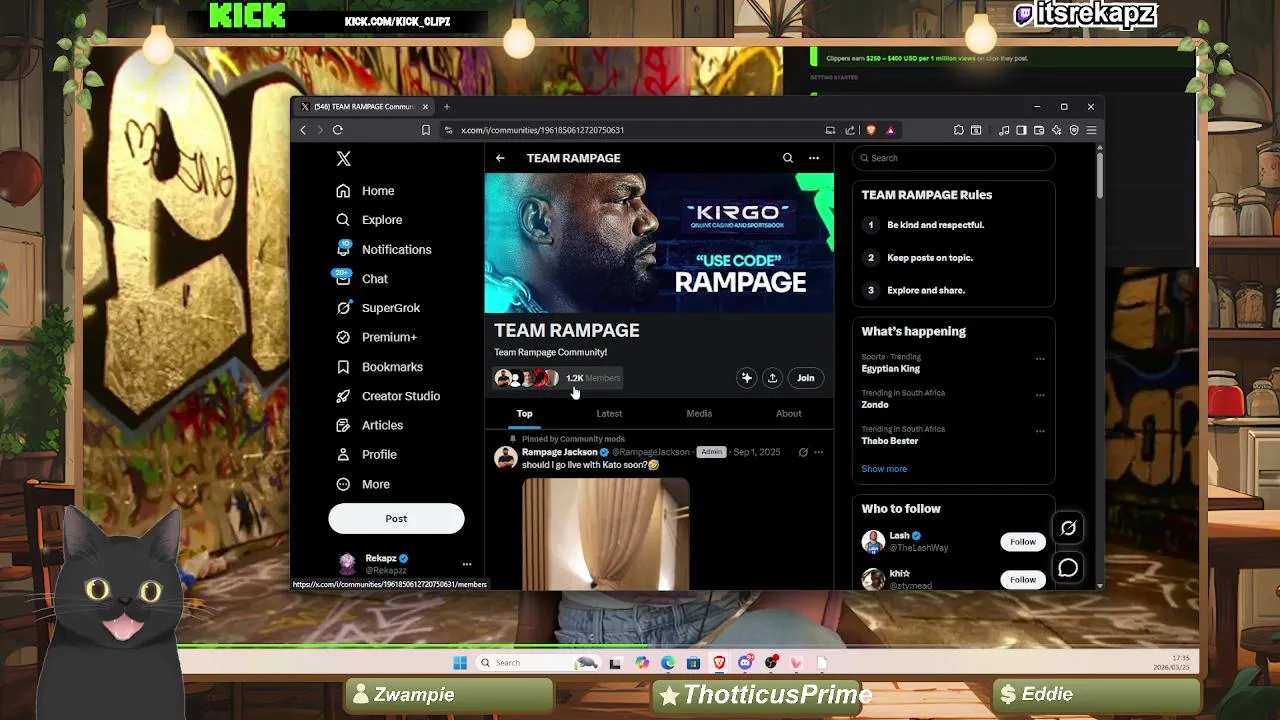Click the taskbar Search box
Screen dimensions: 1280x720
[538, 663]
